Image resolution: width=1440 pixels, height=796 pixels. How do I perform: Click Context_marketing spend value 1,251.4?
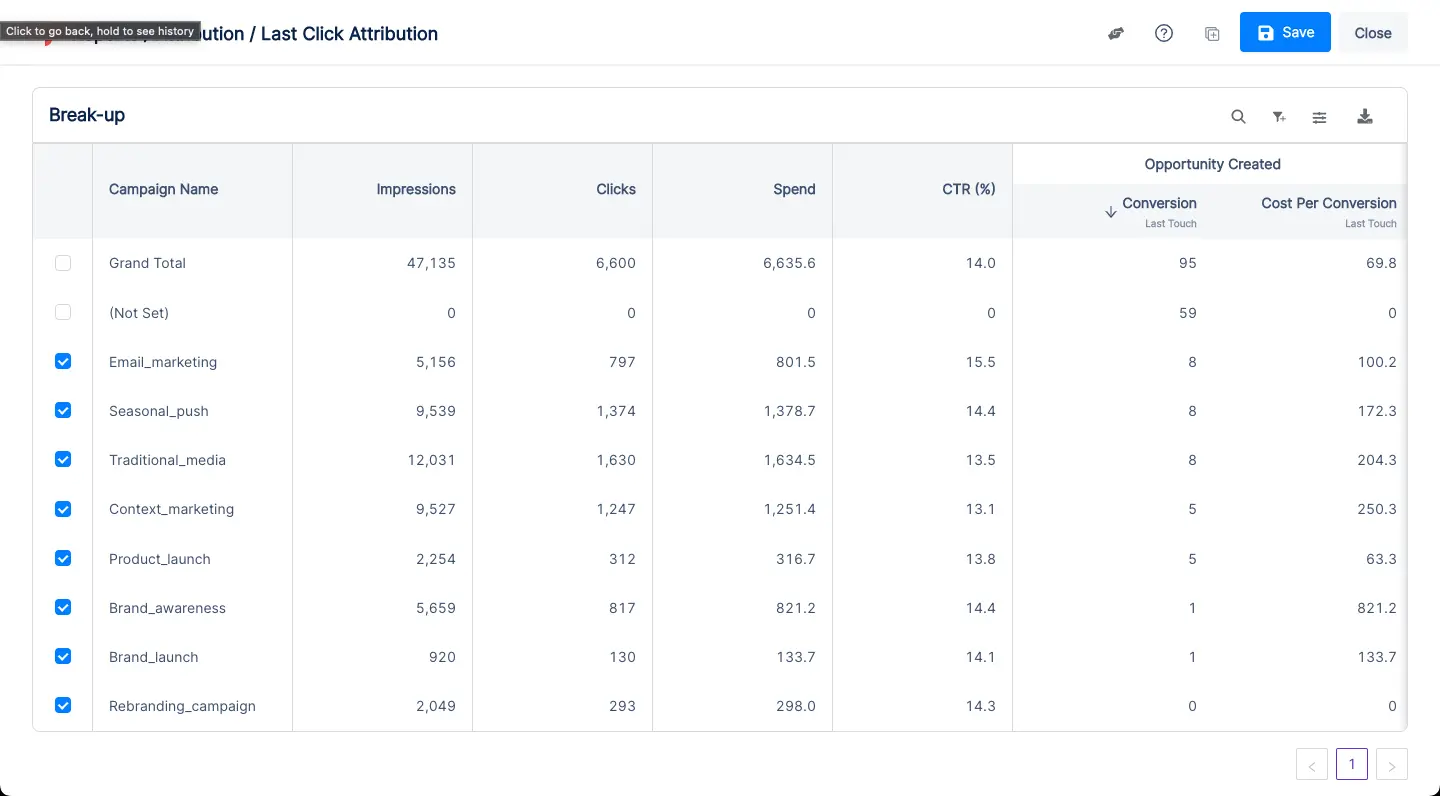789,509
